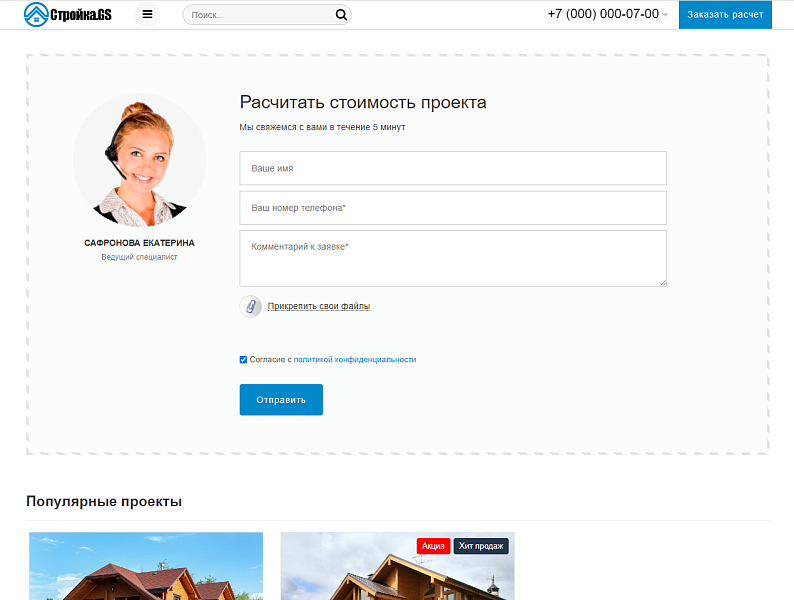794x600 pixels.
Task: Open the first popular project house thumbnail
Action: [x=146, y=570]
